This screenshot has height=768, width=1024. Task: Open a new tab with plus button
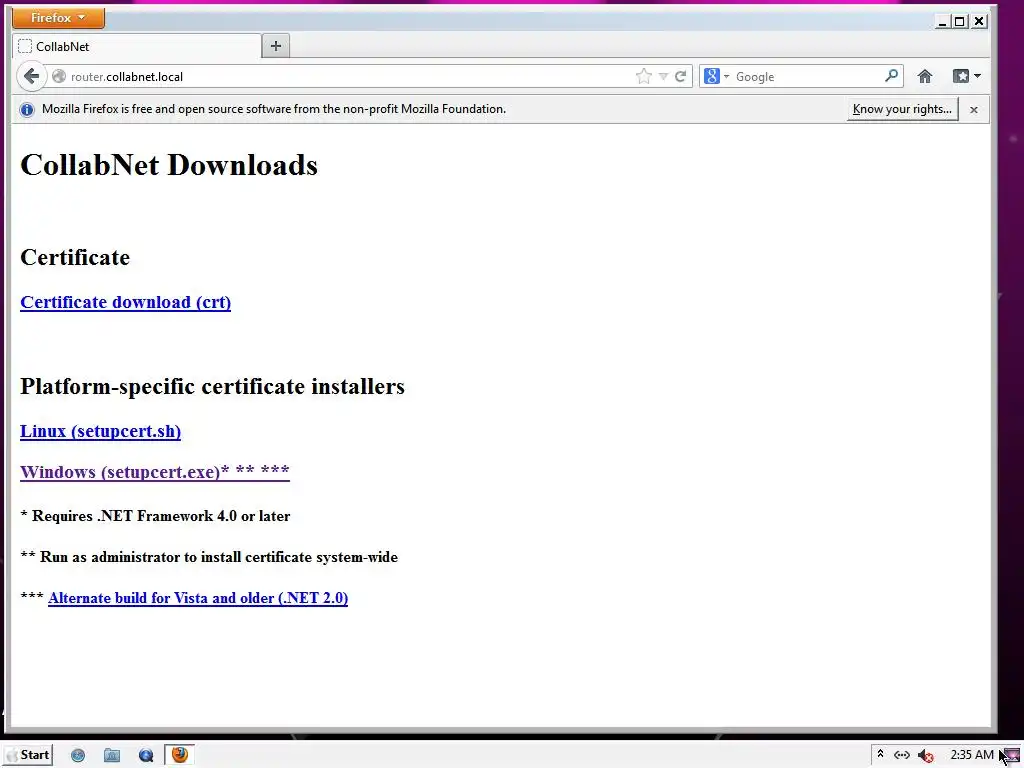pyautogui.click(x=276, y=46)
